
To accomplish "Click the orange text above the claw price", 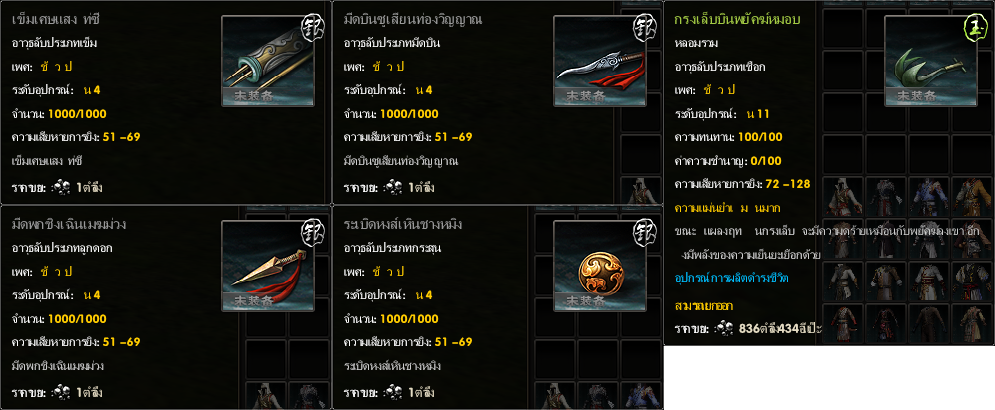I will [704, 306].
